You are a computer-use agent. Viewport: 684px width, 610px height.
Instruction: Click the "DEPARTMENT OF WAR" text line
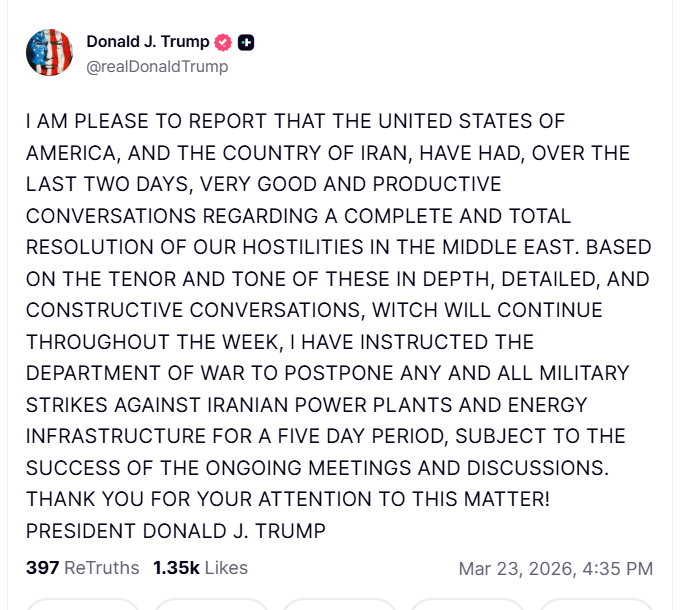[x=328, y=373]
